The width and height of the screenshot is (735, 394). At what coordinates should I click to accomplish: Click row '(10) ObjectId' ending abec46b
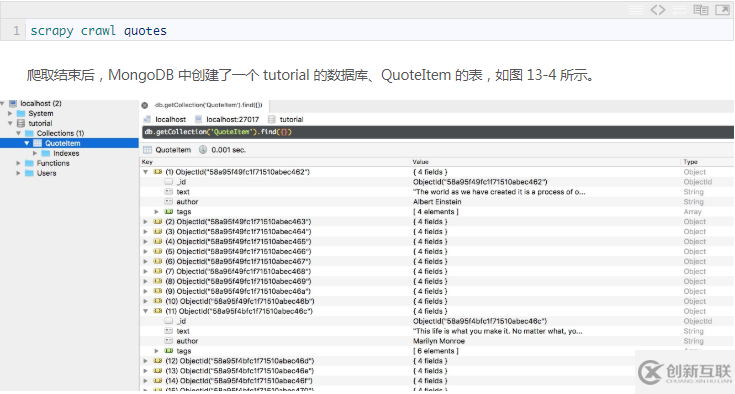(240, 301)
